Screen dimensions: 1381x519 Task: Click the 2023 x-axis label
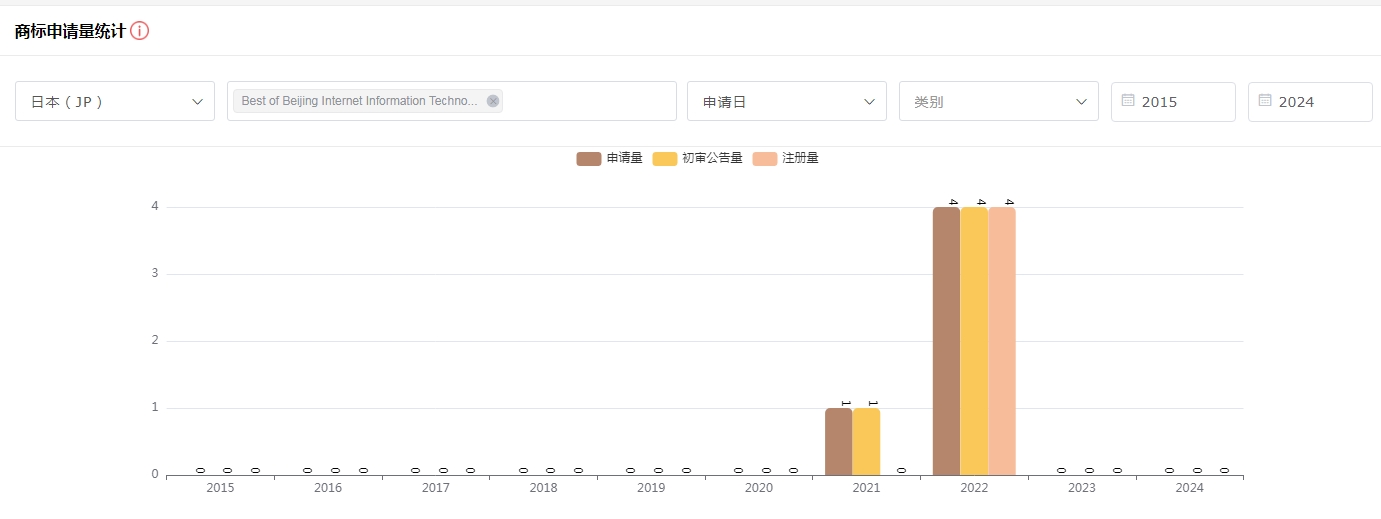[1082, 488]
